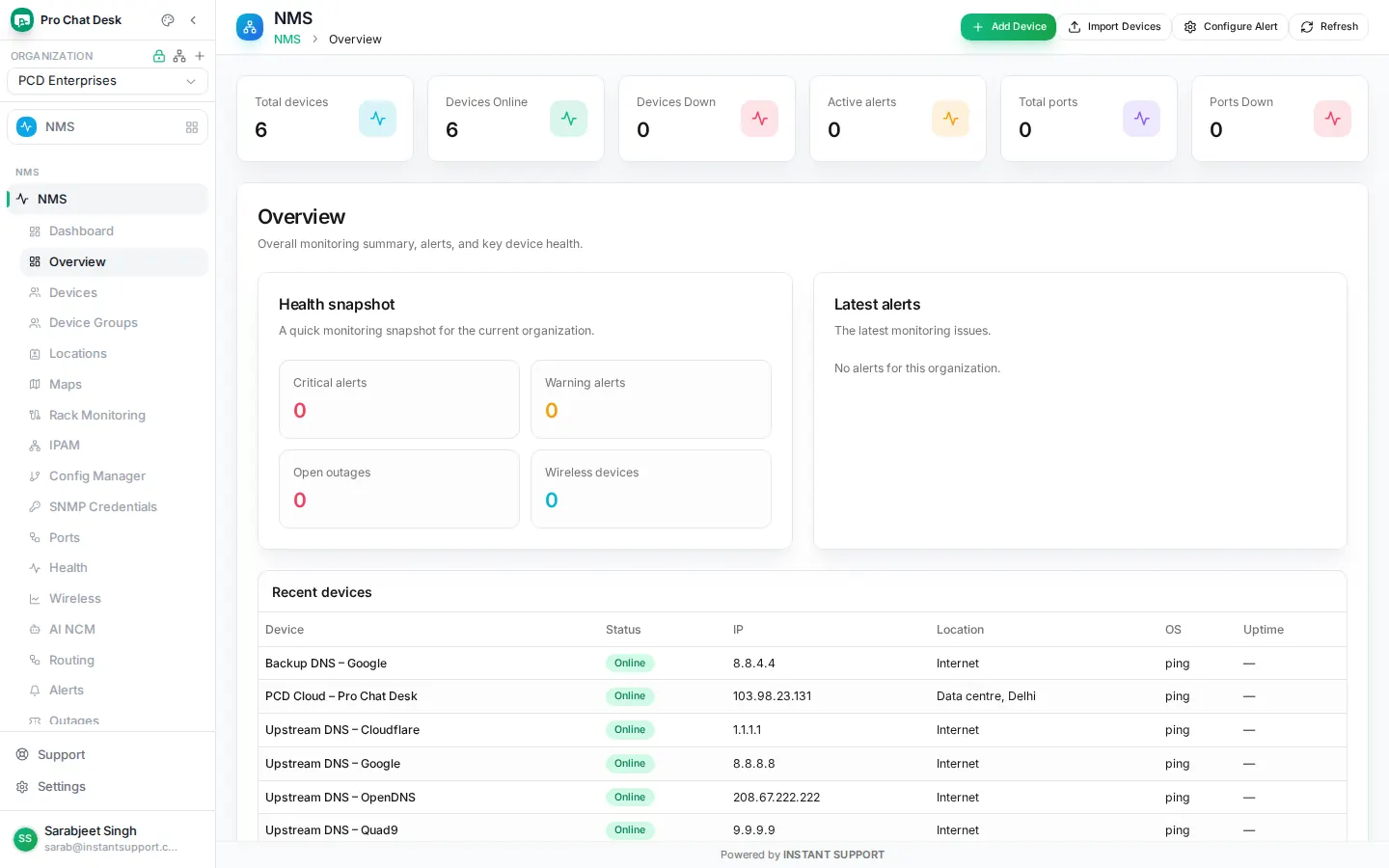This screenshot has height=868, width=1389.
Task: Open the NMS app switcher grid
Action: coord(192,127)
